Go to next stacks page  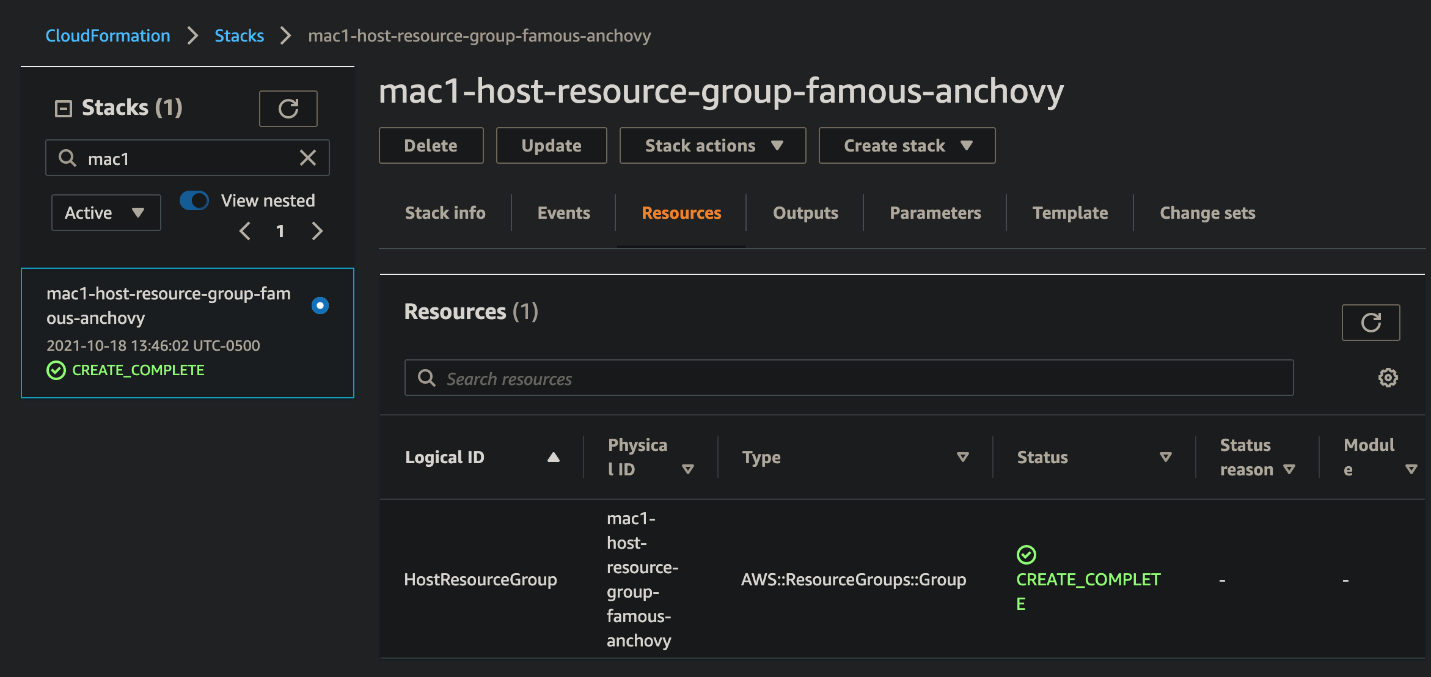click(x=317, y=231)
